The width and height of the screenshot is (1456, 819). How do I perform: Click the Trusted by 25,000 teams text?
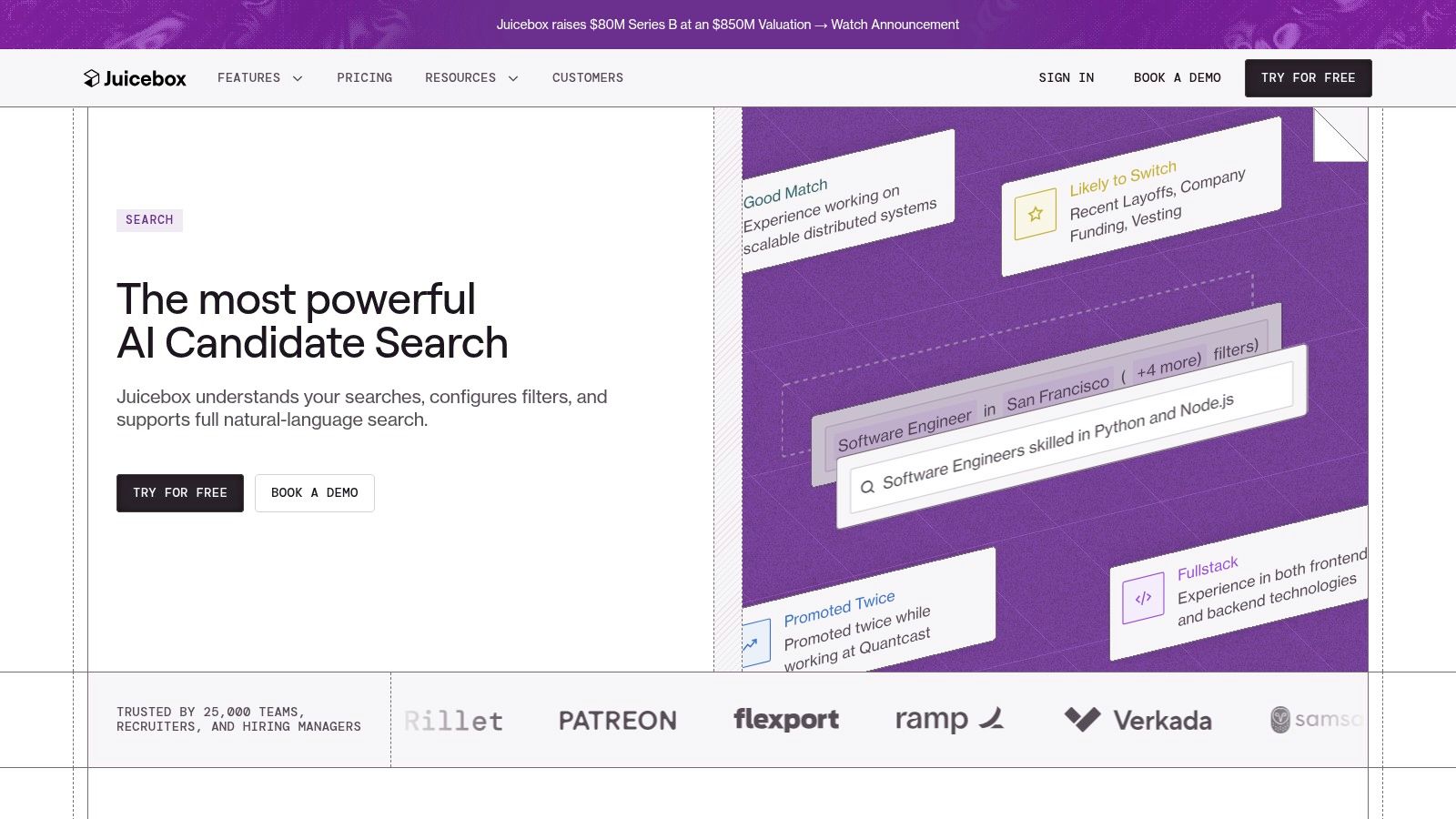point(238,720)
